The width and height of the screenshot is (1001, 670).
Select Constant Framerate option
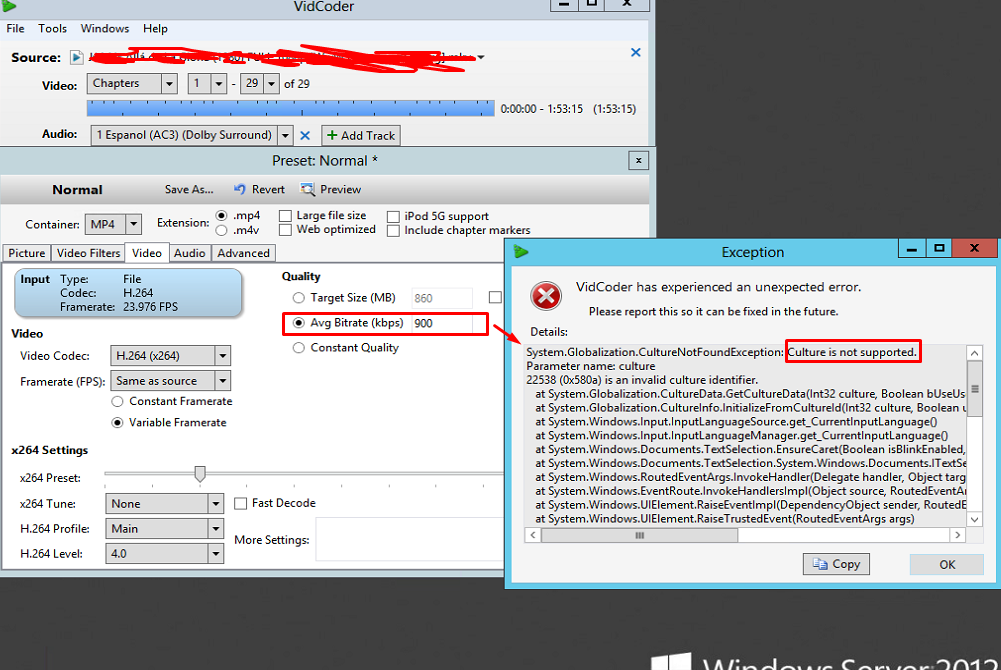point(117,401)
